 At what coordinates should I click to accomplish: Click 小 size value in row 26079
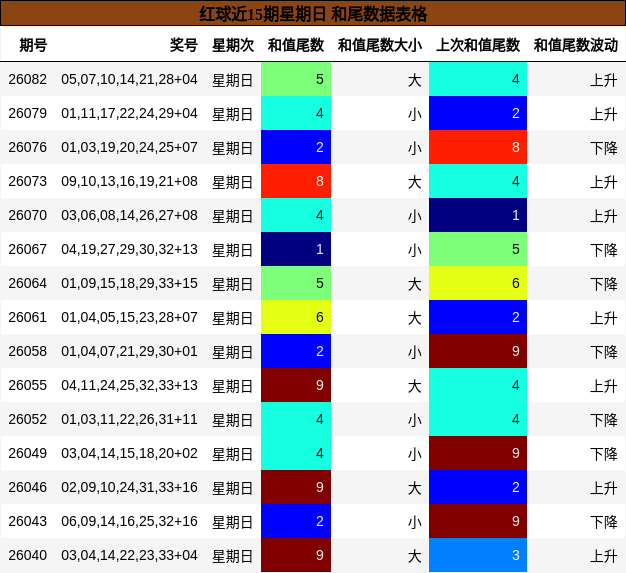coord(414,114)
